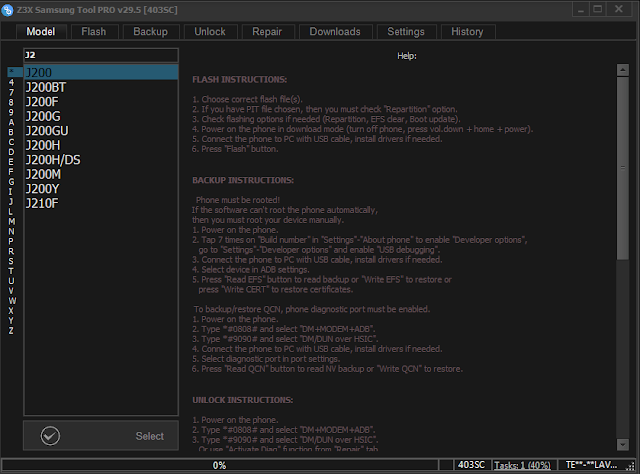The width and height of the screenshot is (640, 474).
Task: Open the Flash tab
Action: [x=94, y=31]
